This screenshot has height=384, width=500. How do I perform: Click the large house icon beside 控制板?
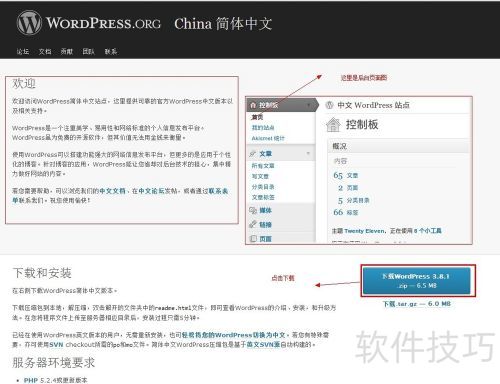click(x=333, y=125)
